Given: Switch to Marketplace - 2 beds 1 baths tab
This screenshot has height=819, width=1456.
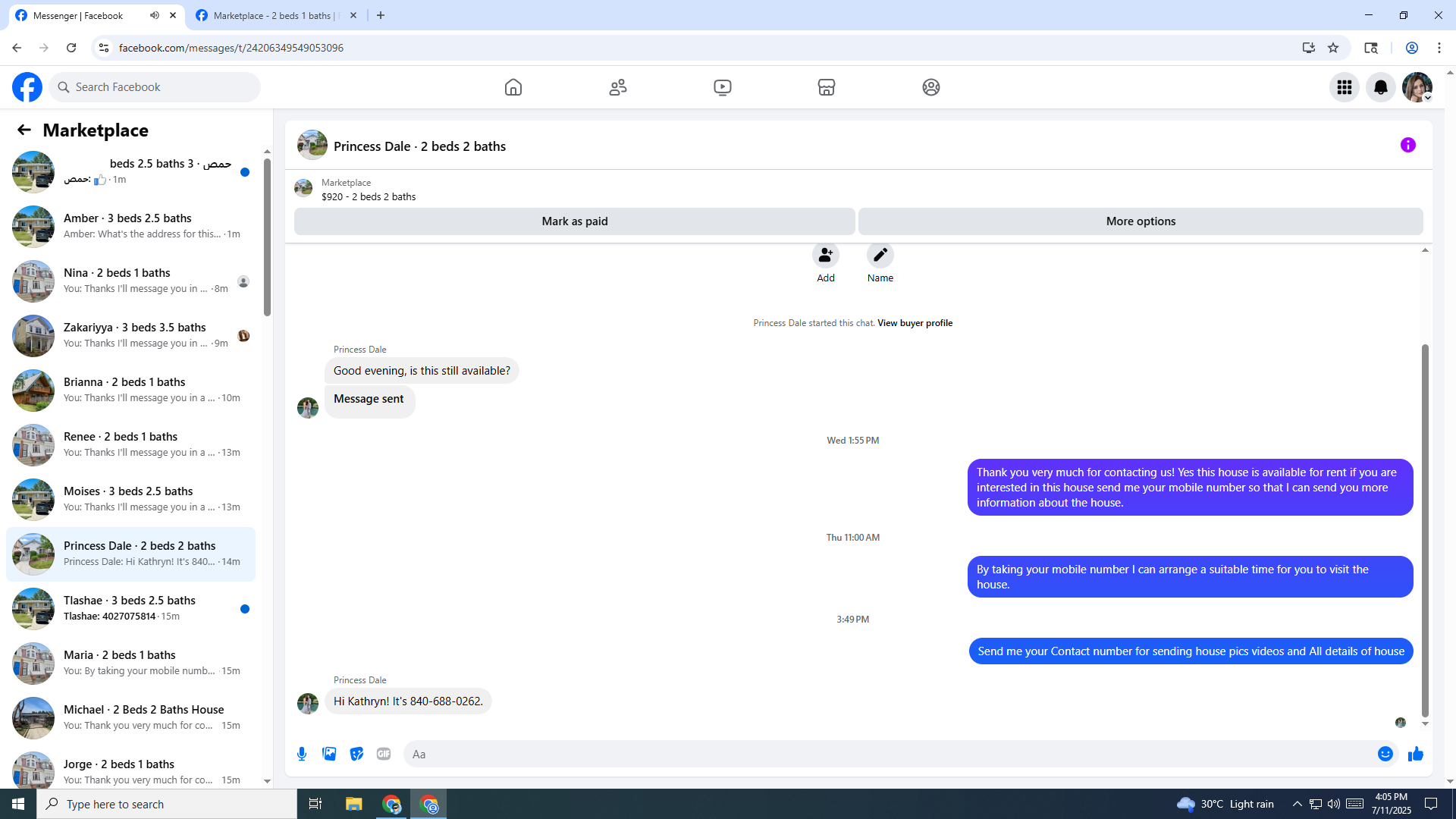Looking at the screenshot, I should click(277, 15).
